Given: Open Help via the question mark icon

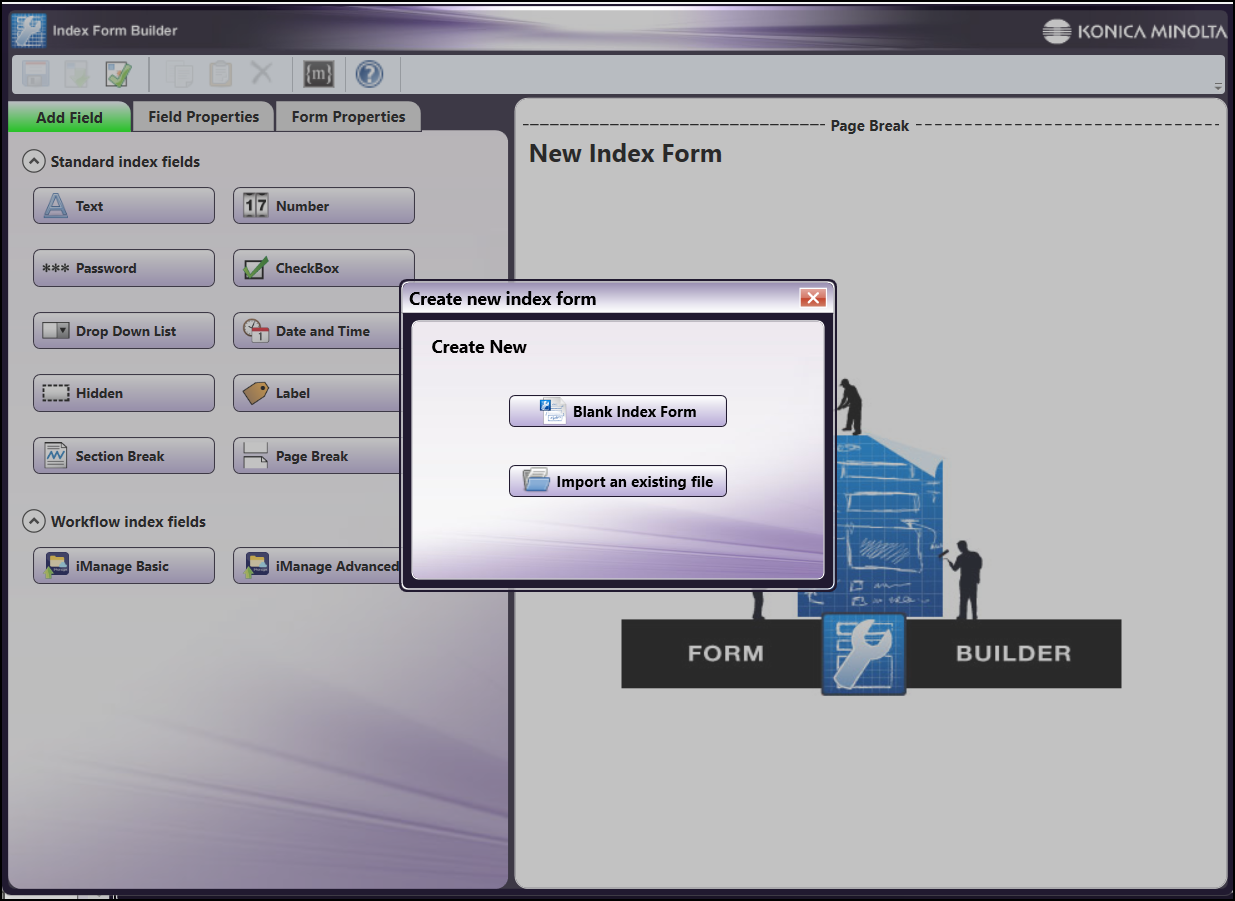Looking at the screenshot, I should (x=369, y=73).
